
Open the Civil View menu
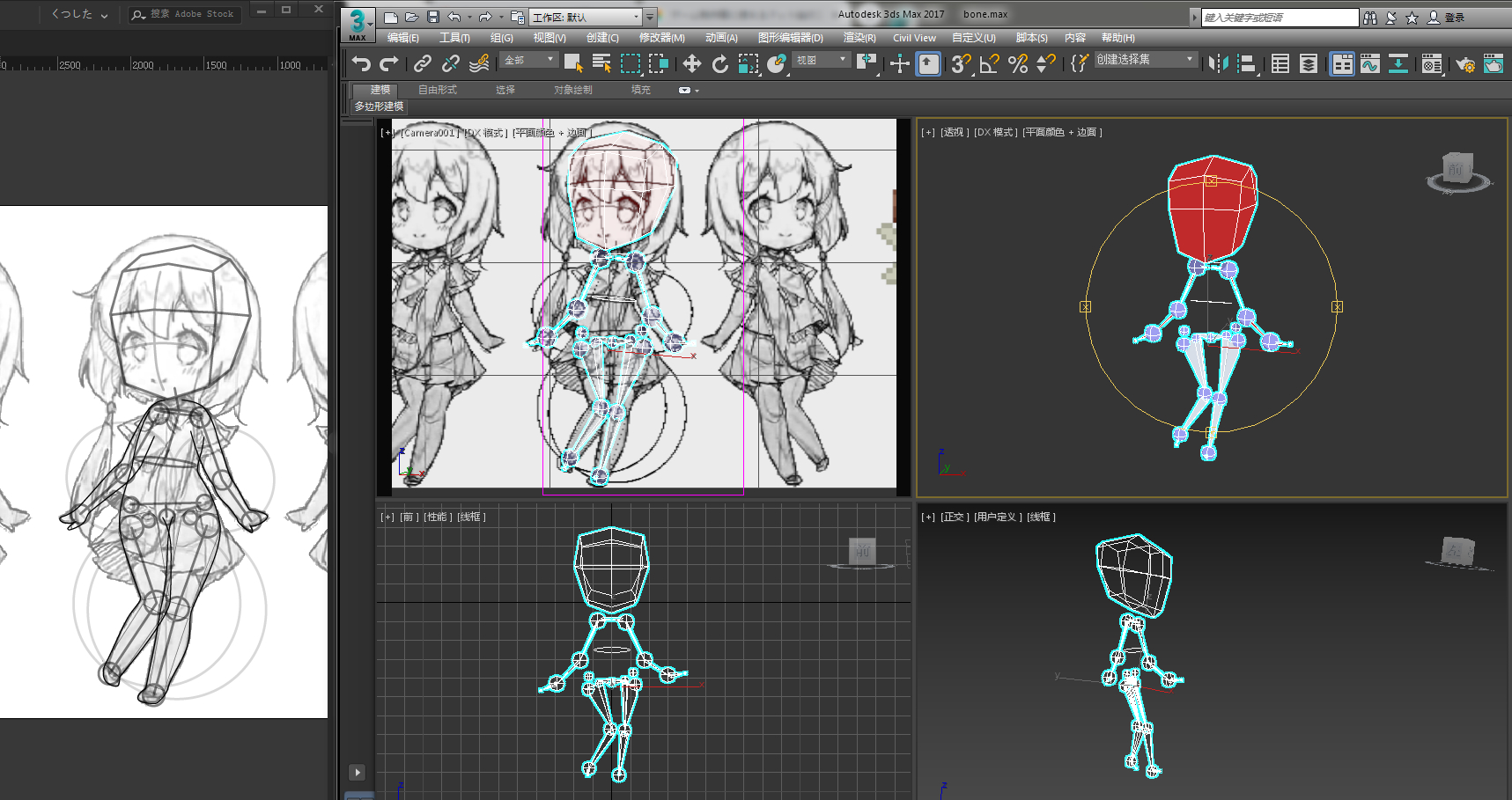[914, 38]
